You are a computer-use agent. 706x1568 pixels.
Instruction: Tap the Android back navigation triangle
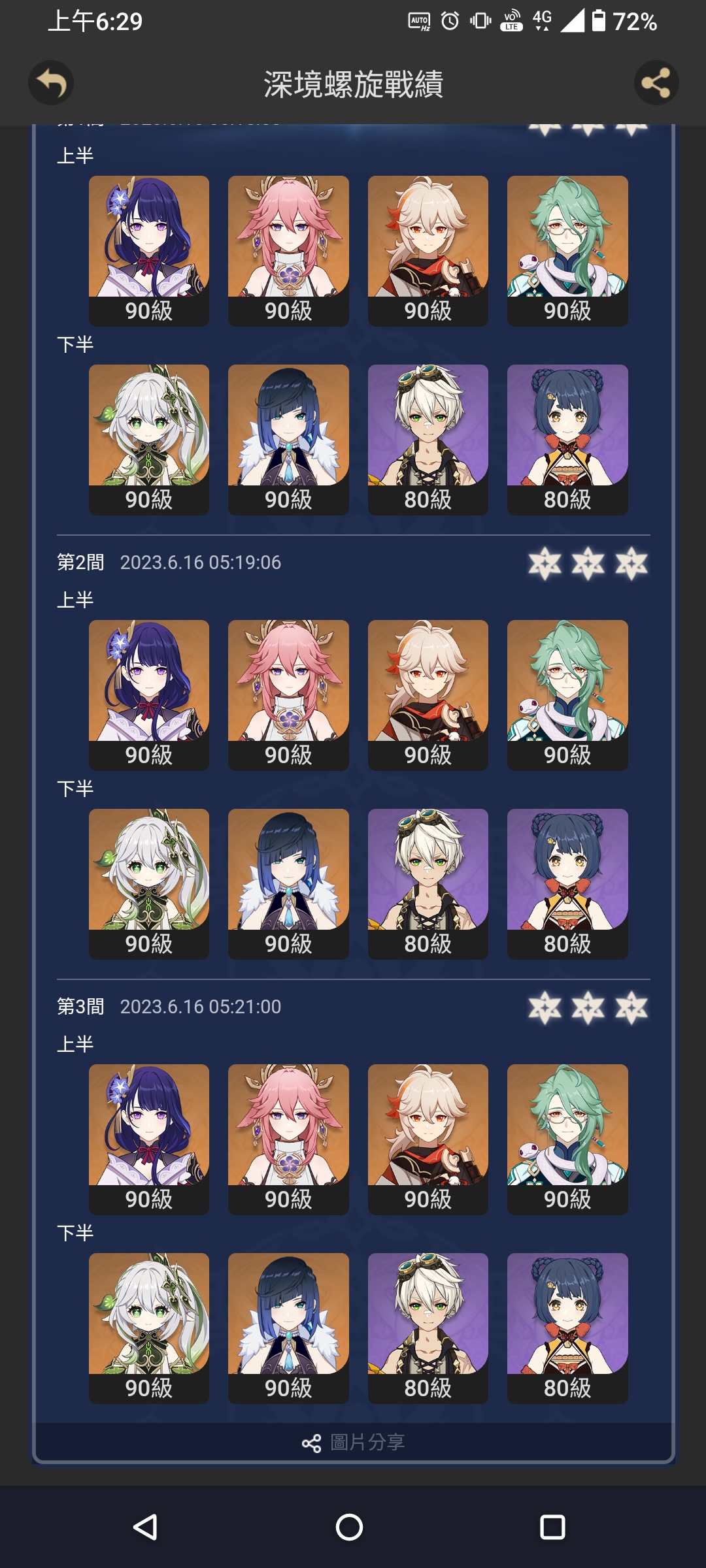click(x=145, y=1527)
